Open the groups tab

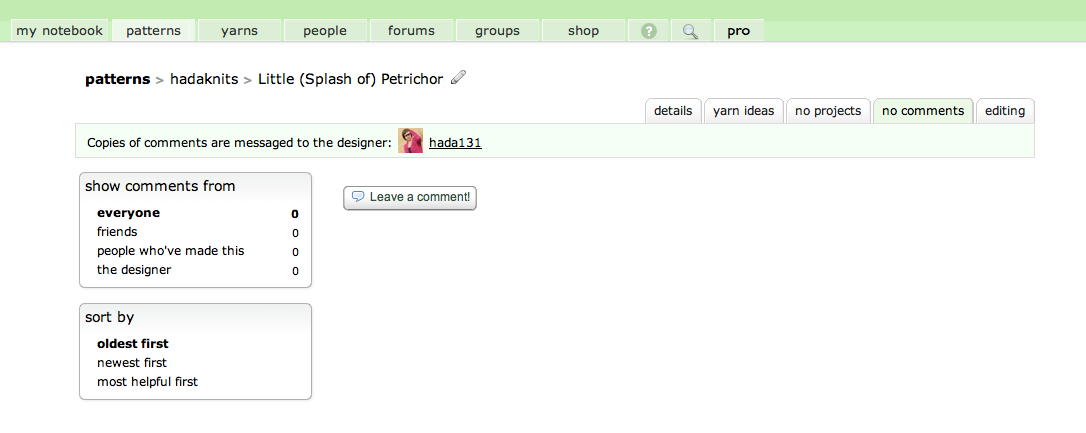click(497, 31)
